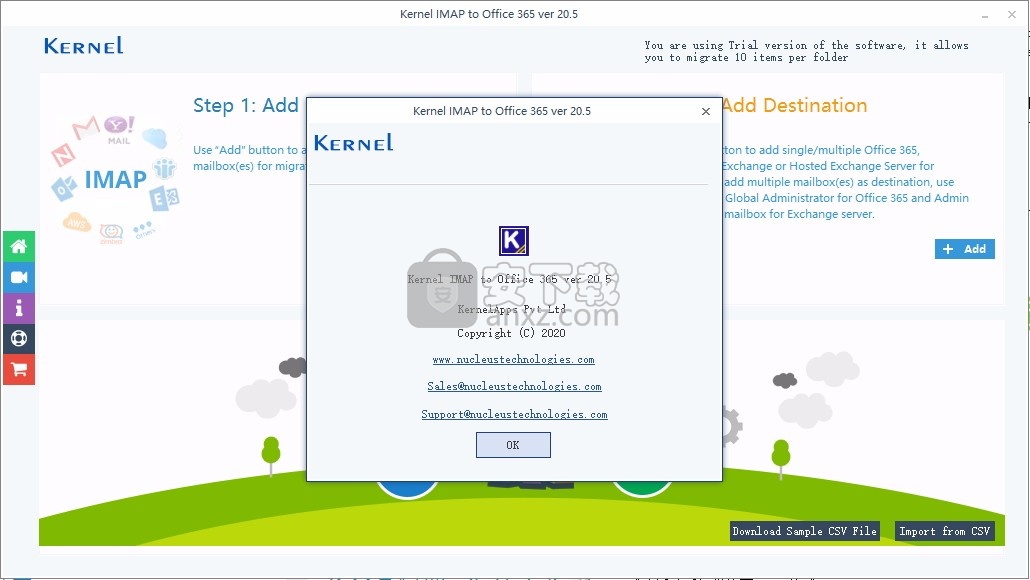Open the shopping cart buy icon
1030x580 pixels.
tap(19, 369)
